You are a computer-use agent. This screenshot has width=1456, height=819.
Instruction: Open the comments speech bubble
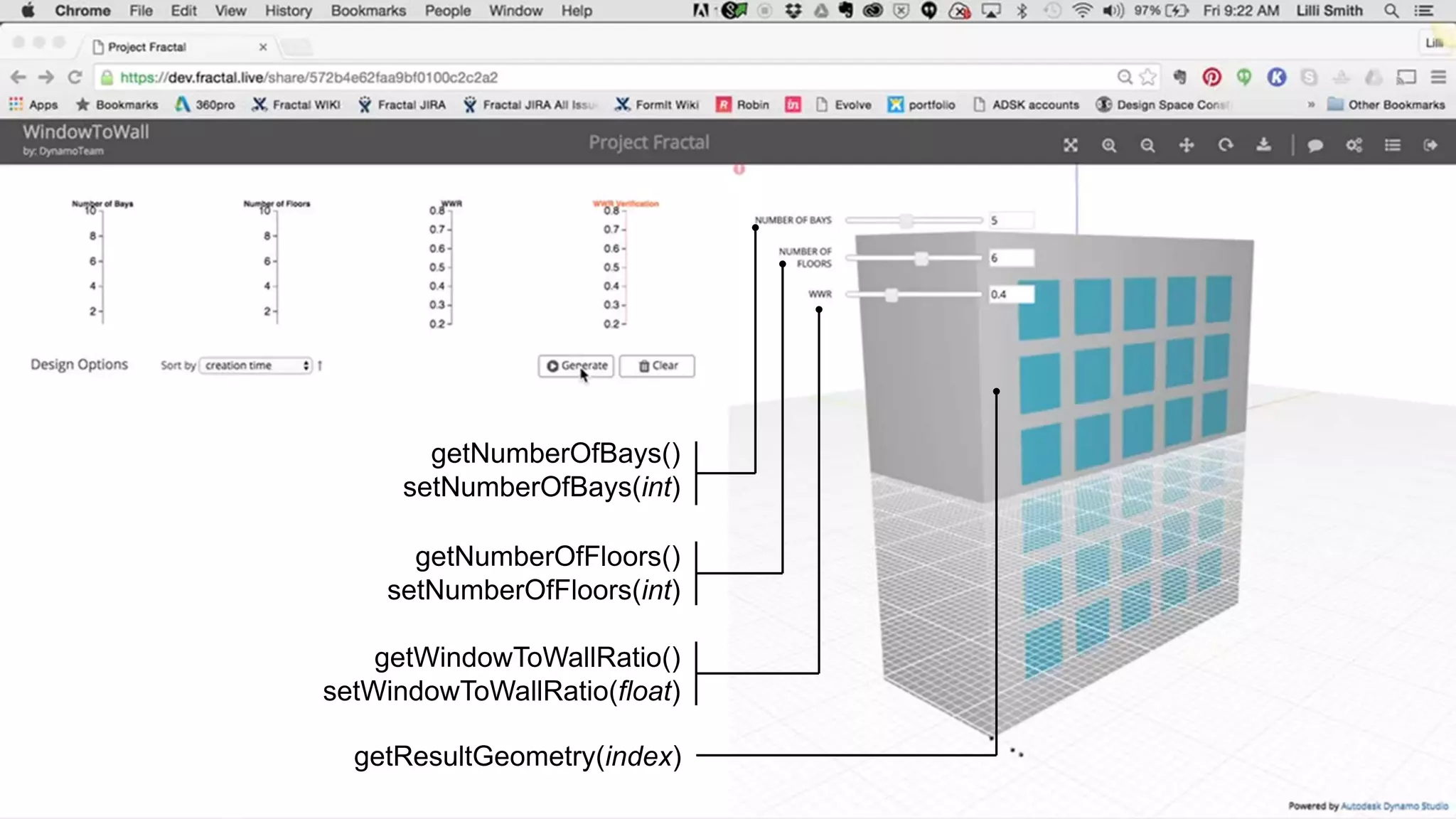click(x=1315, y=145)
